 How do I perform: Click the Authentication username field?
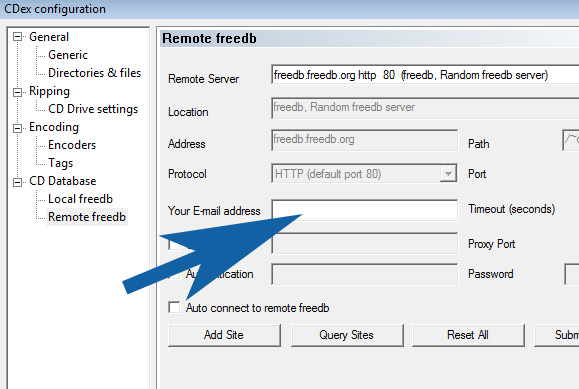364,274
